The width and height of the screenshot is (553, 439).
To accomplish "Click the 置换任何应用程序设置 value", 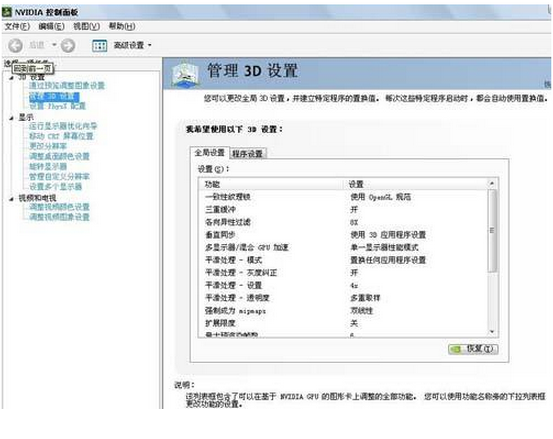I will [388, 260].
